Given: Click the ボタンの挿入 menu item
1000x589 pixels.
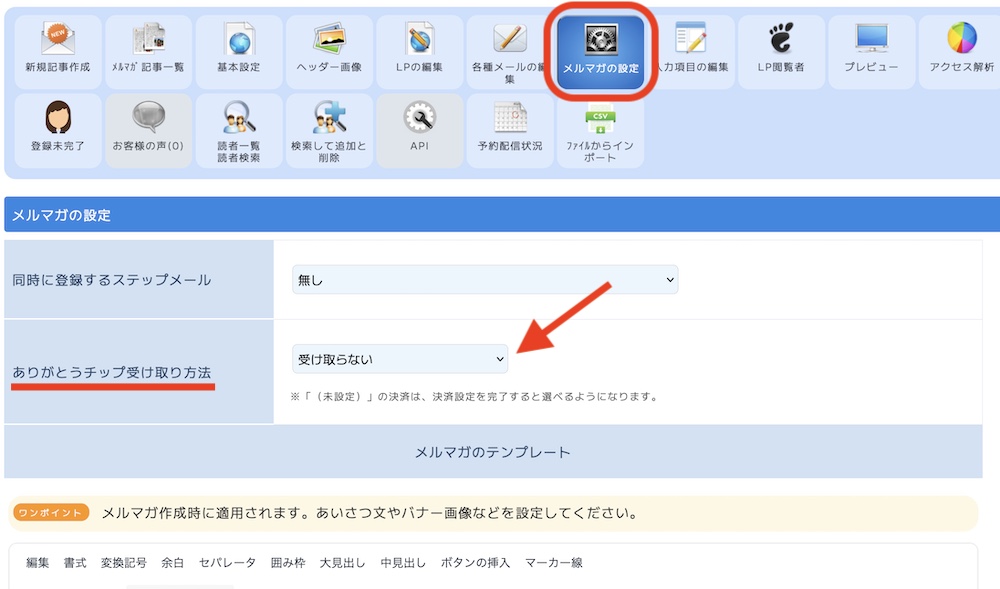Looking at the screenshot, I should click(475, 563).
